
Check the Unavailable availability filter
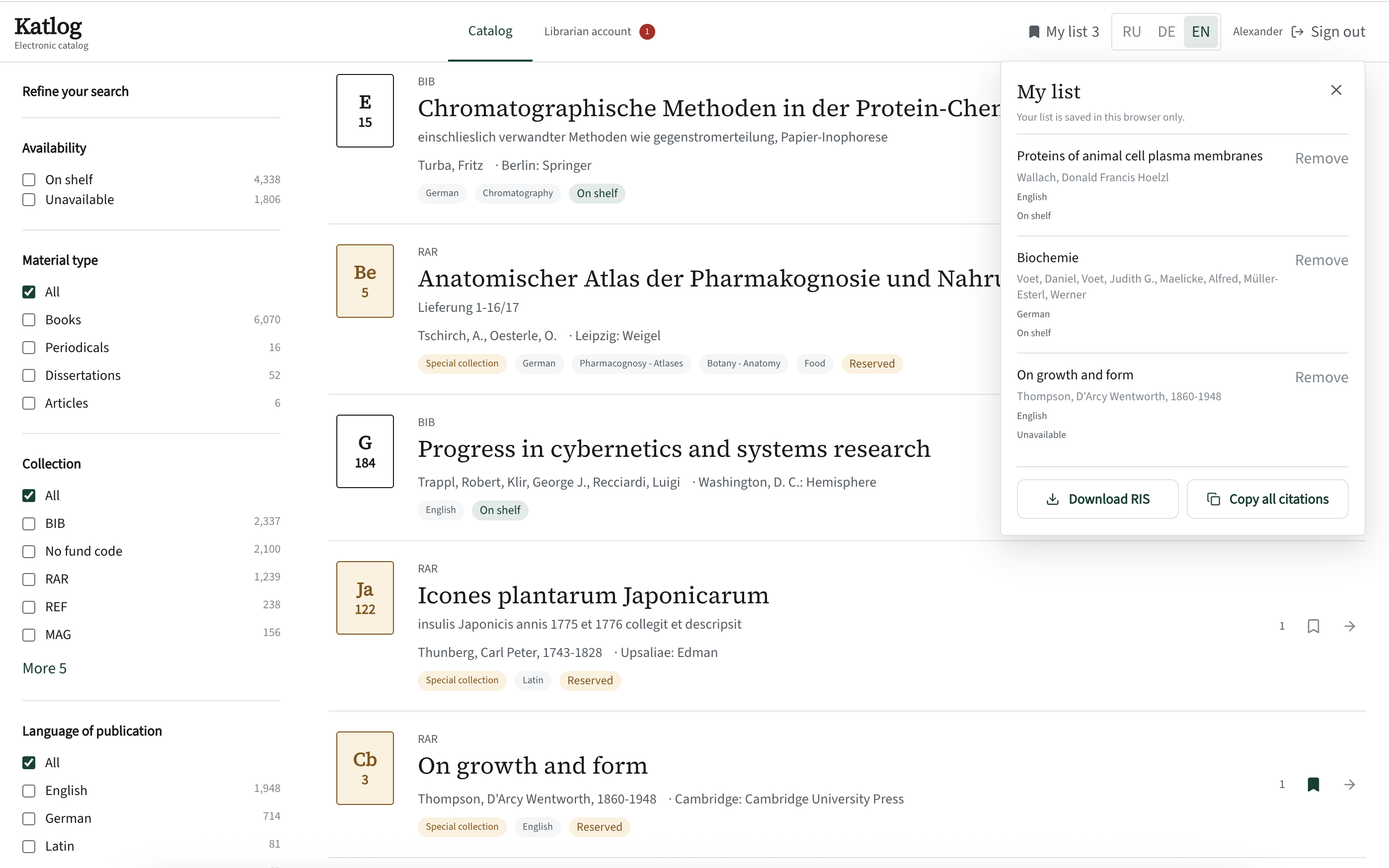pyautogui.click(x=29, y=200)
